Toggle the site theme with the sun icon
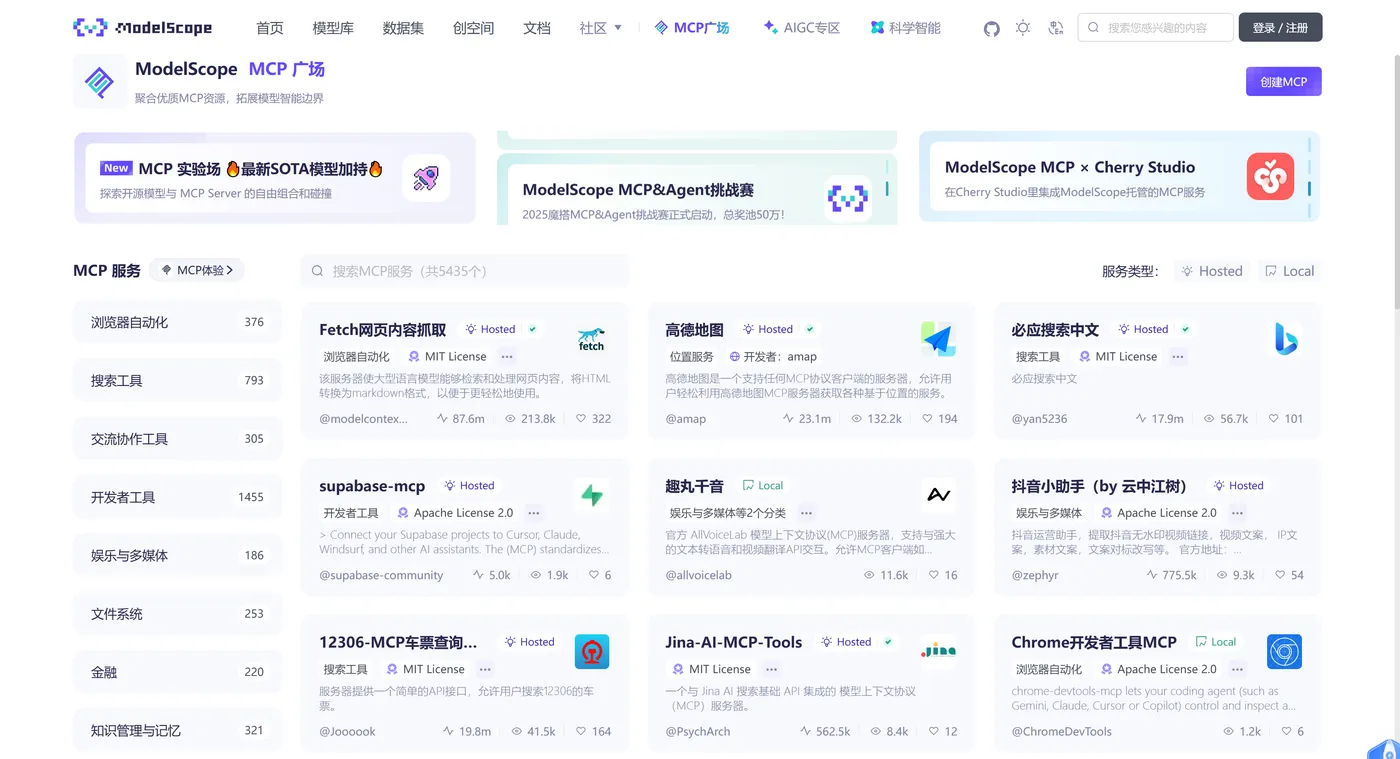The width and height of the screenshot is (1400, 759). (x=1023, y=28)
